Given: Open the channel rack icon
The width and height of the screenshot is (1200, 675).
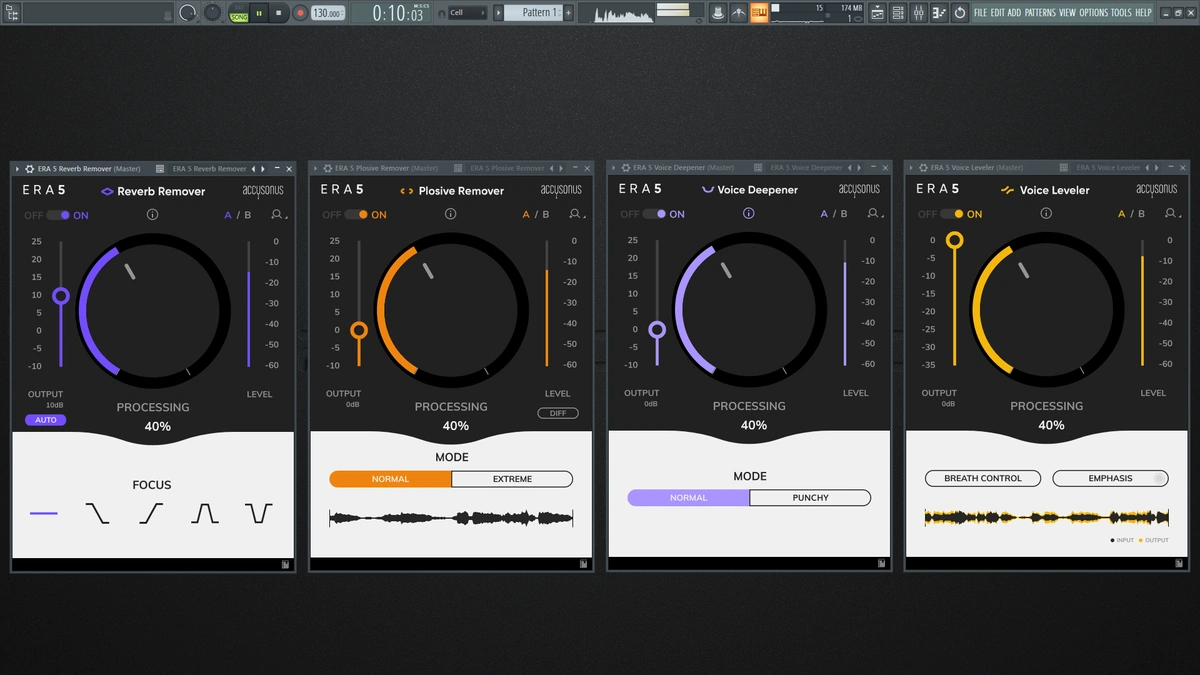Looking at the screenshot, I should coord(899,13).
